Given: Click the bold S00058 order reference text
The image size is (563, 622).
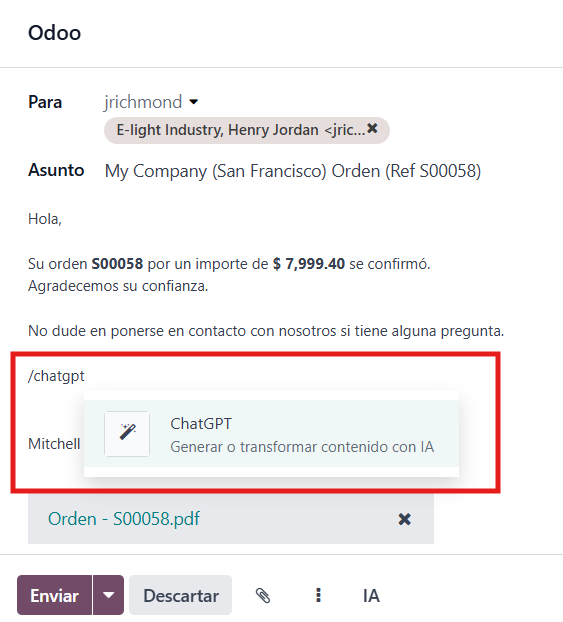Looking at the screenshot, I should (x=117, y=264).
